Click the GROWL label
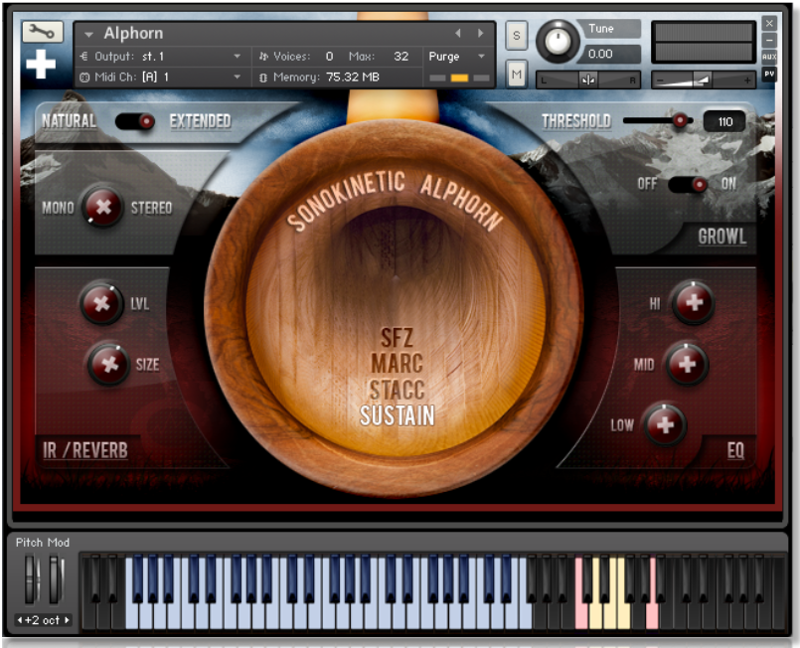Image resolution: width=800 pixels, height=648 pixels. [x=722, y=236]
